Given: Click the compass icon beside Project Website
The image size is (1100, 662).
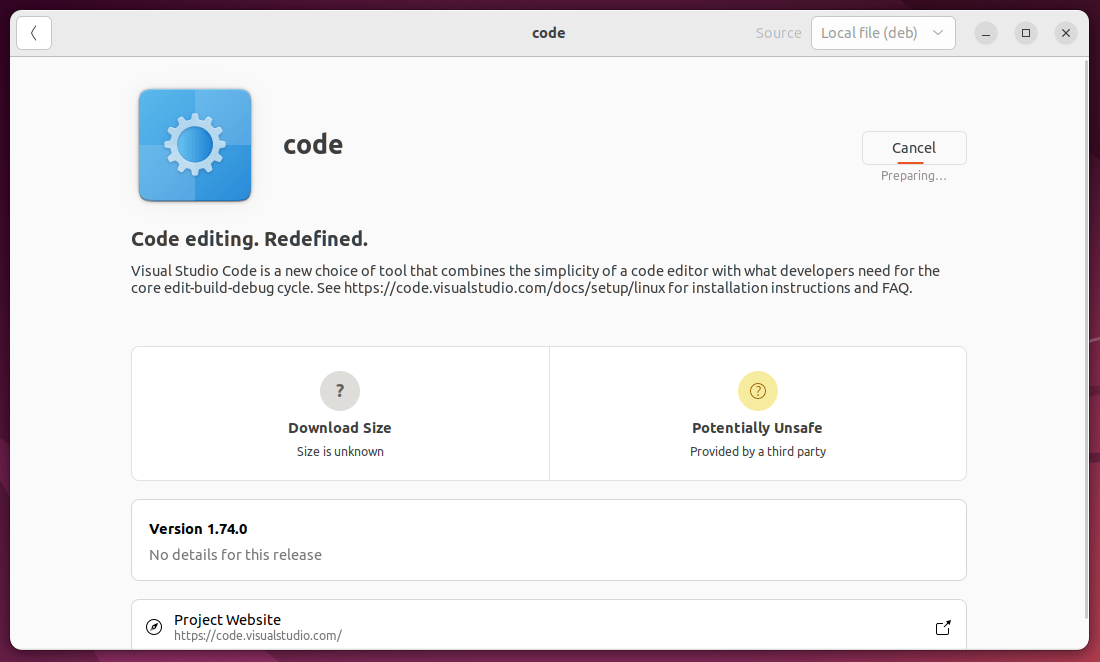Looking at the screenshot, I should 154,627.
